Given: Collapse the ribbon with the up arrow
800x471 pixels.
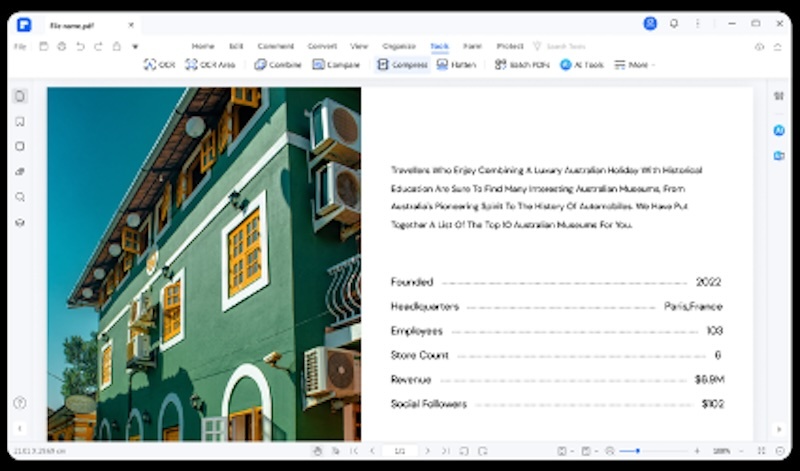Looking at the screenshot, I should [778, 46].
